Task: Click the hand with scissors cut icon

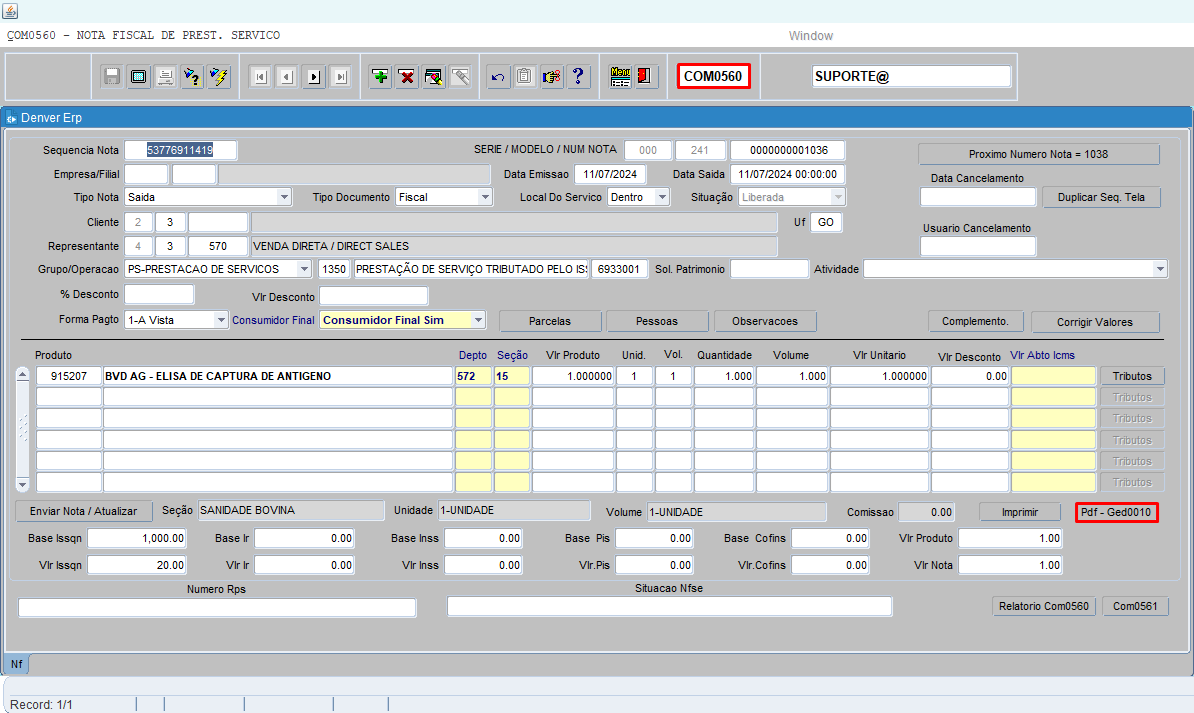Action: 551,76
